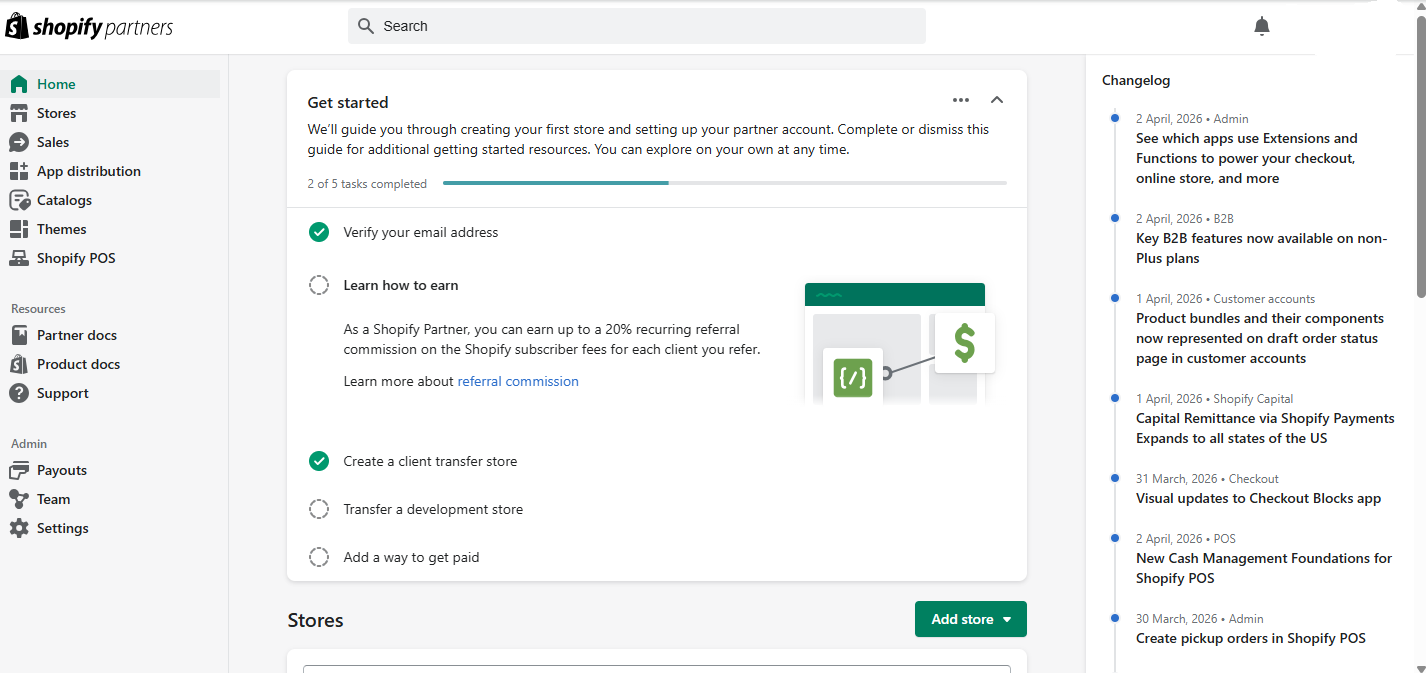Viewport: 1426px width, 673px height.
Task: Click the Shopify Partners logo
Action: pos(88,25)
